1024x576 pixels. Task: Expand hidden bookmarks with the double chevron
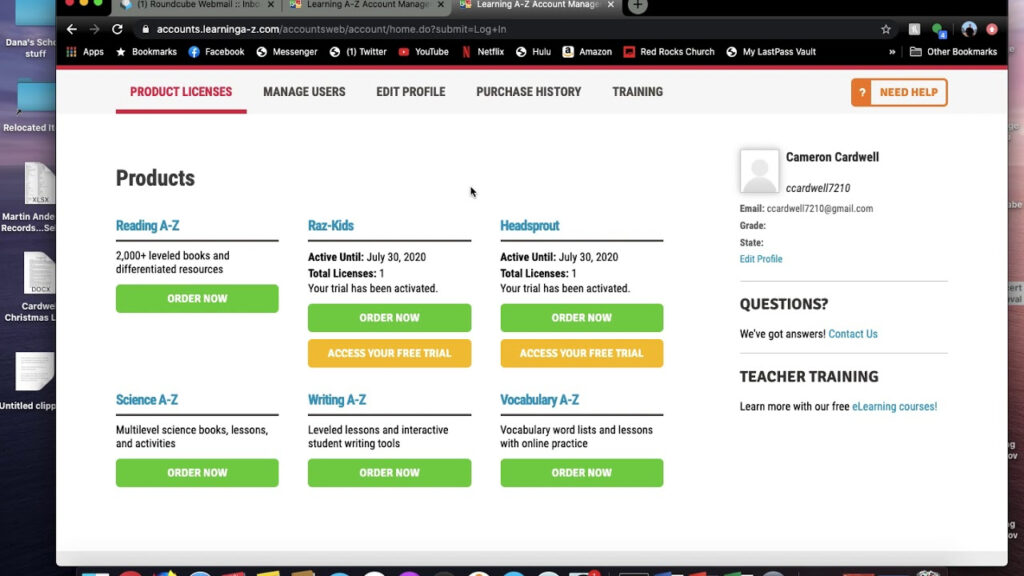pos(892,52)
